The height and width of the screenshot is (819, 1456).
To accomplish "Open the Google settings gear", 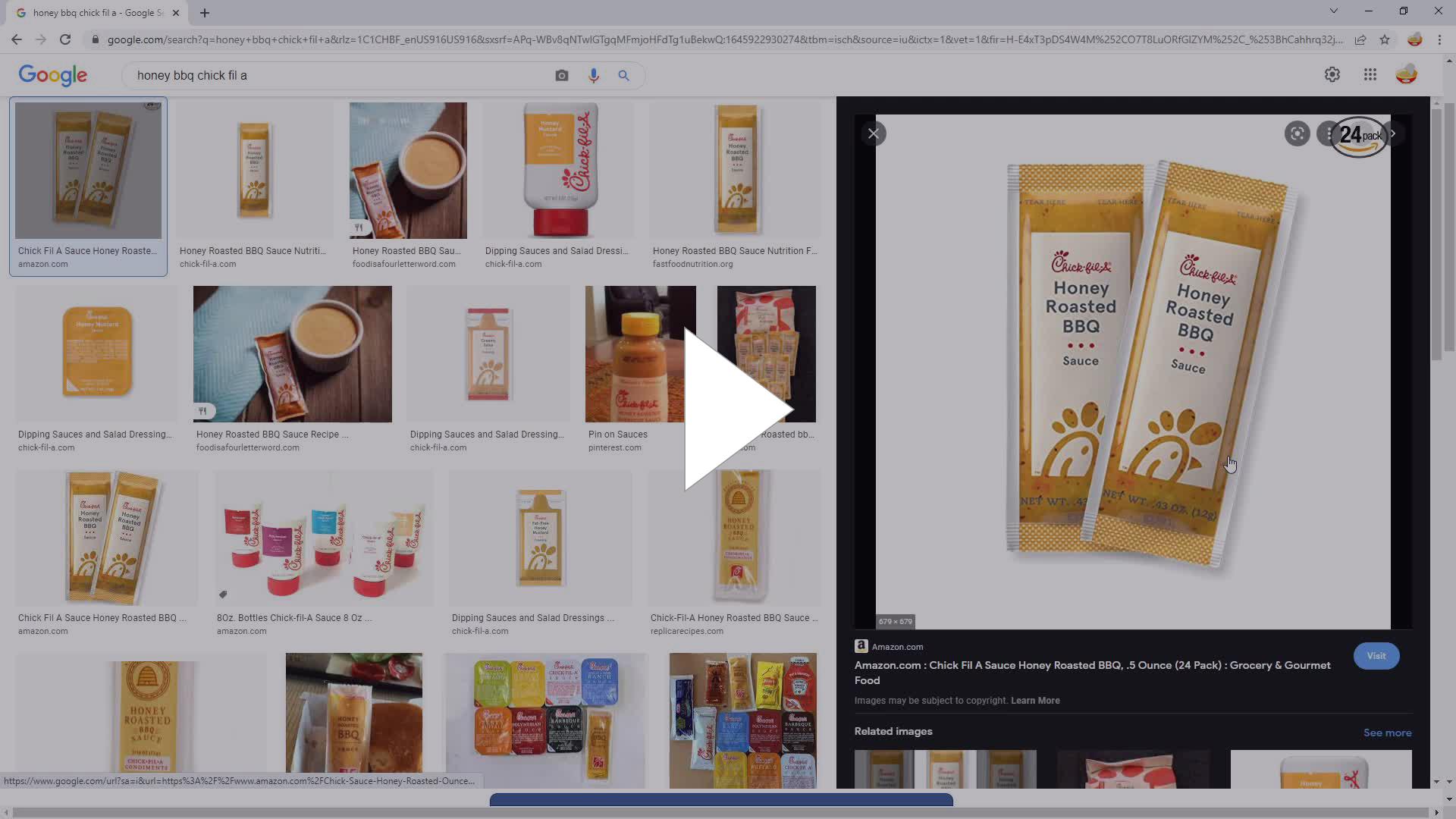I will tap(1332, 74).
